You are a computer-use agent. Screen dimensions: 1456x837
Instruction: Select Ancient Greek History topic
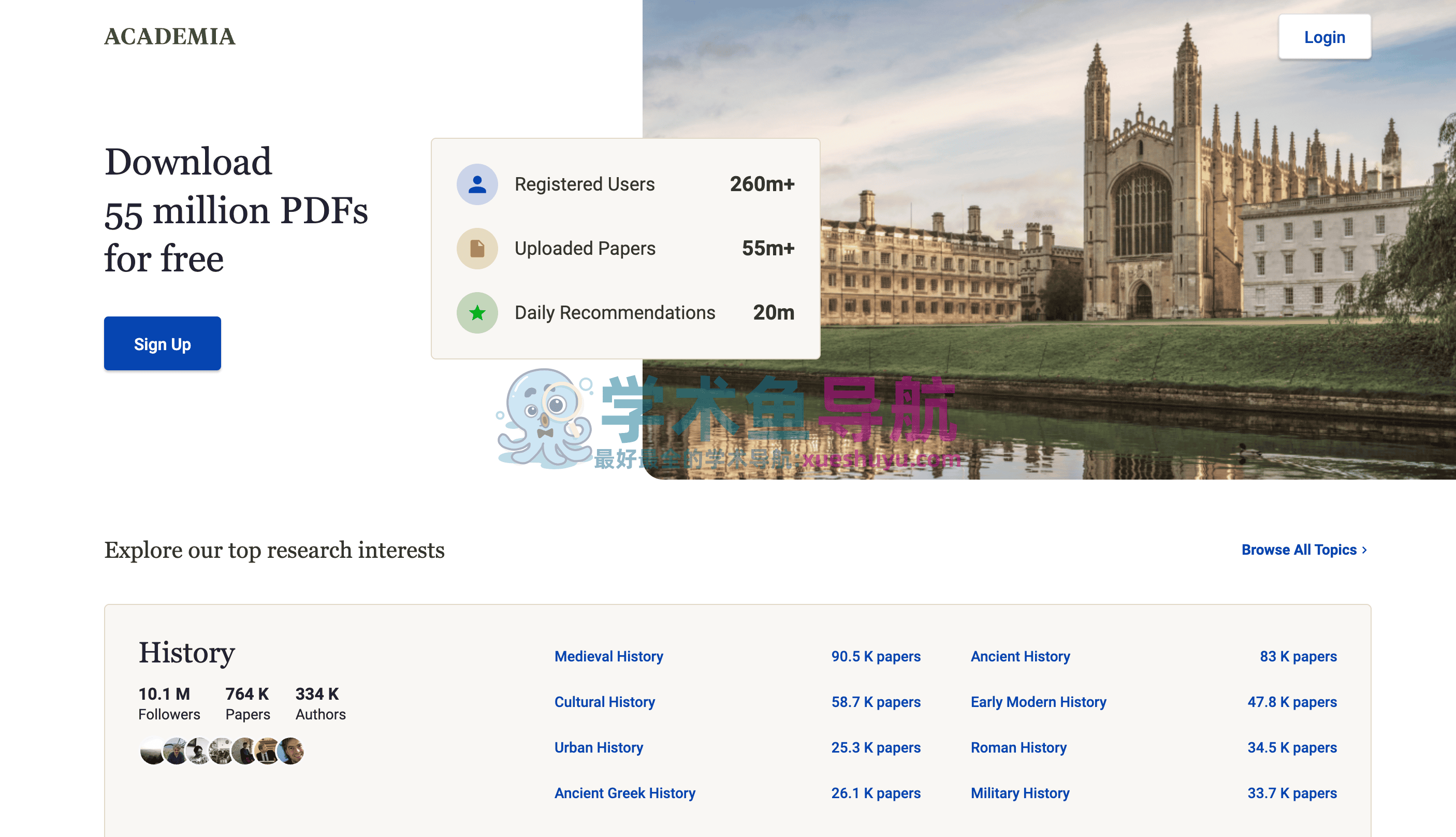coord(624,793)
